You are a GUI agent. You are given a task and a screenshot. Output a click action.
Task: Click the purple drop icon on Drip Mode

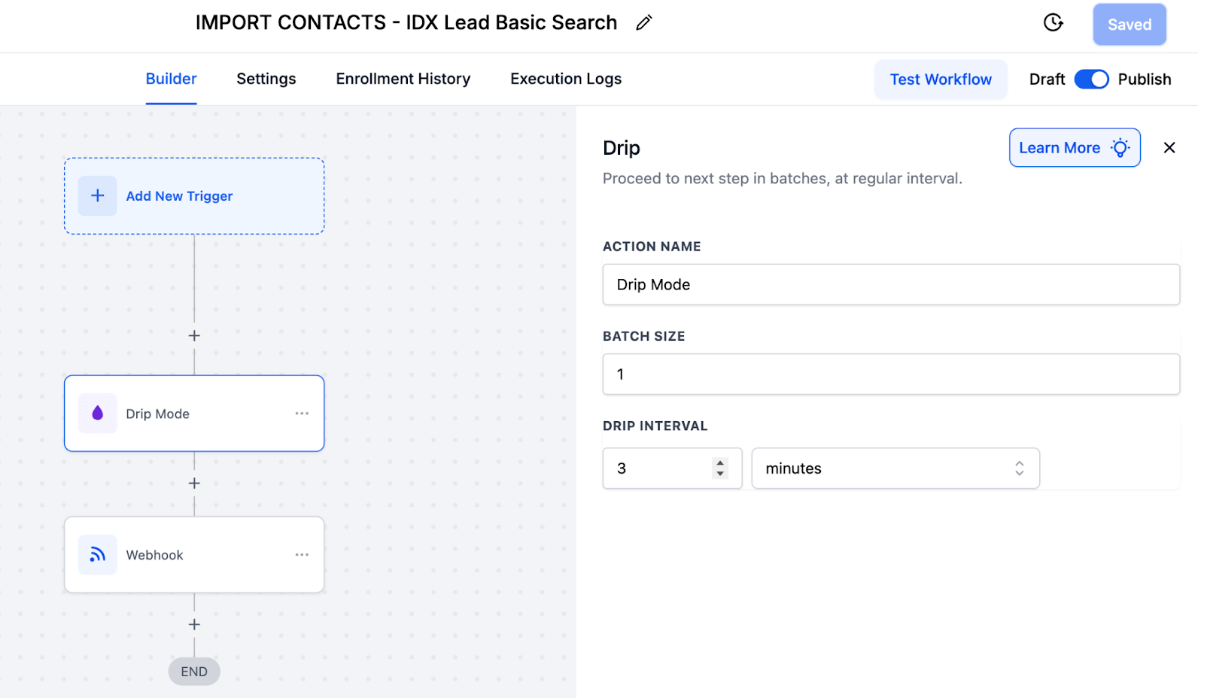pos(97,413)
